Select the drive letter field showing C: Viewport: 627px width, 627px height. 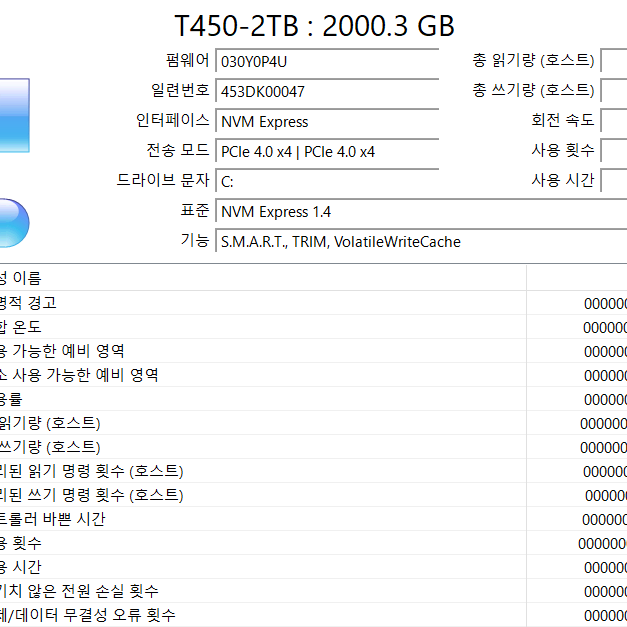[326, 182]
